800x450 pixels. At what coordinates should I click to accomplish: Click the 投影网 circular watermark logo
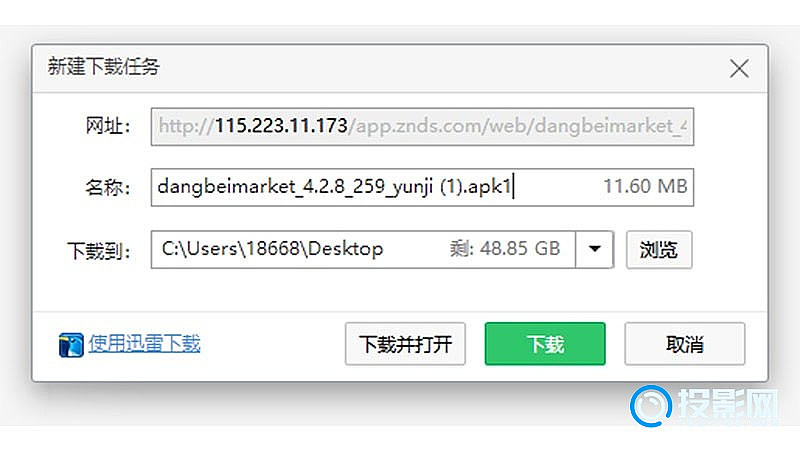point(651,406)
